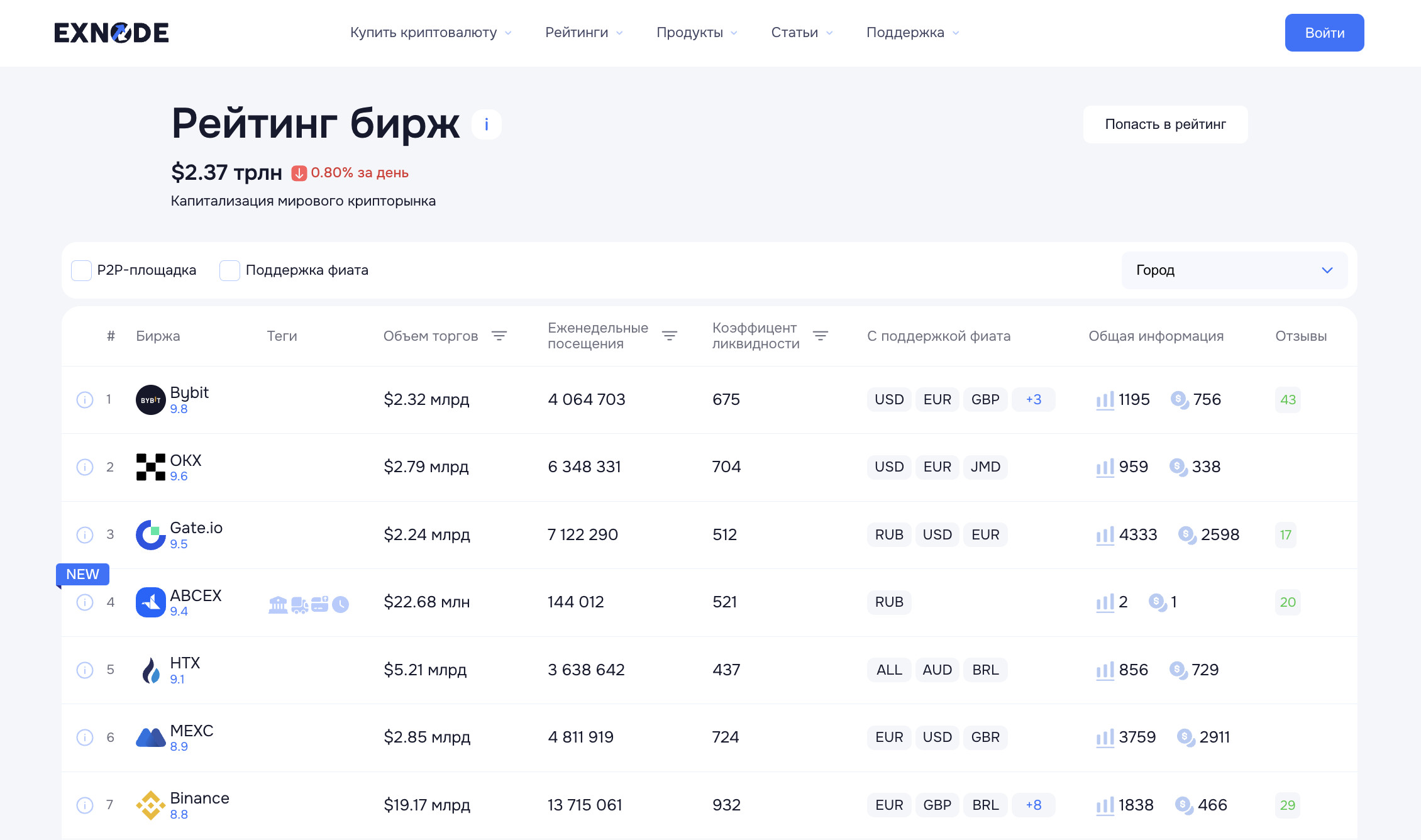1421x840 pixels.
Task: Click the 43 reviews badge for Bybit
Action: point(1287,400)
